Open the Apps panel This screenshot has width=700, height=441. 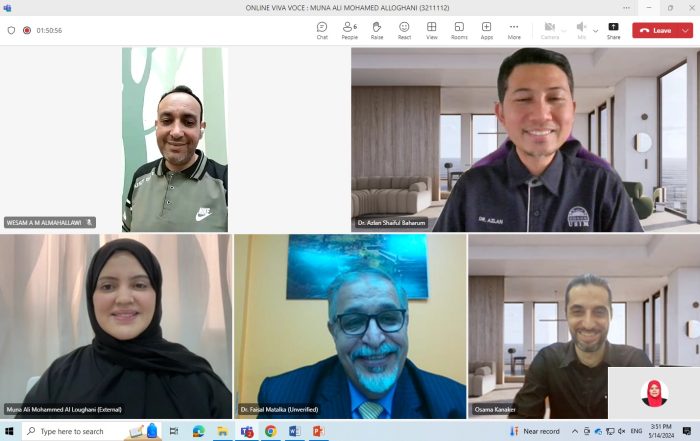pos(486,30)
